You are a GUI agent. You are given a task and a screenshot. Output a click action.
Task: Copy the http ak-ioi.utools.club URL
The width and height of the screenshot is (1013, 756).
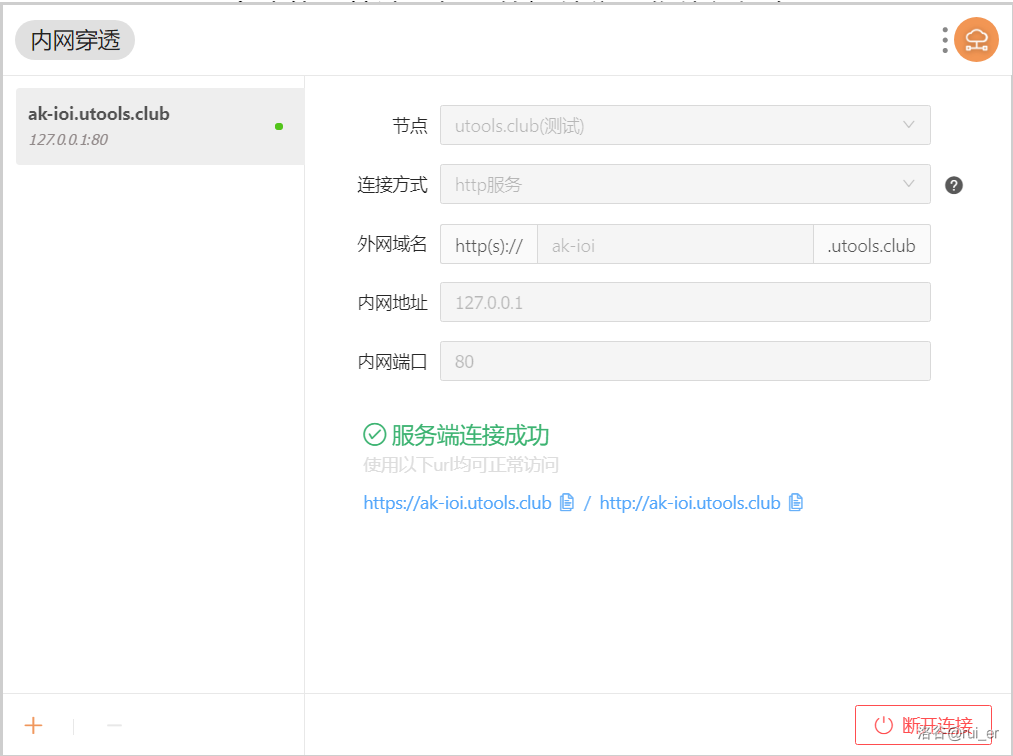tap(796, 503)
